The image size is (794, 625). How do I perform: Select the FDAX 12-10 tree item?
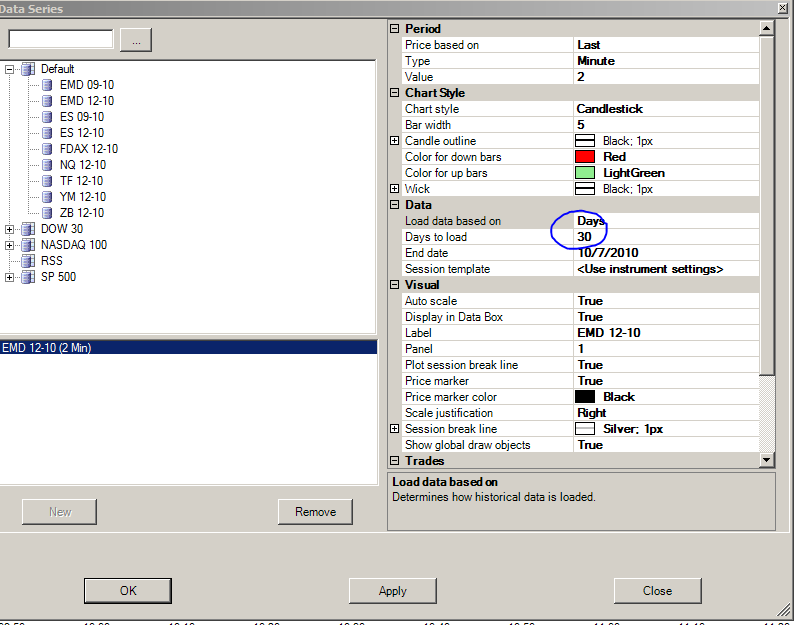(x=89, y=149)
